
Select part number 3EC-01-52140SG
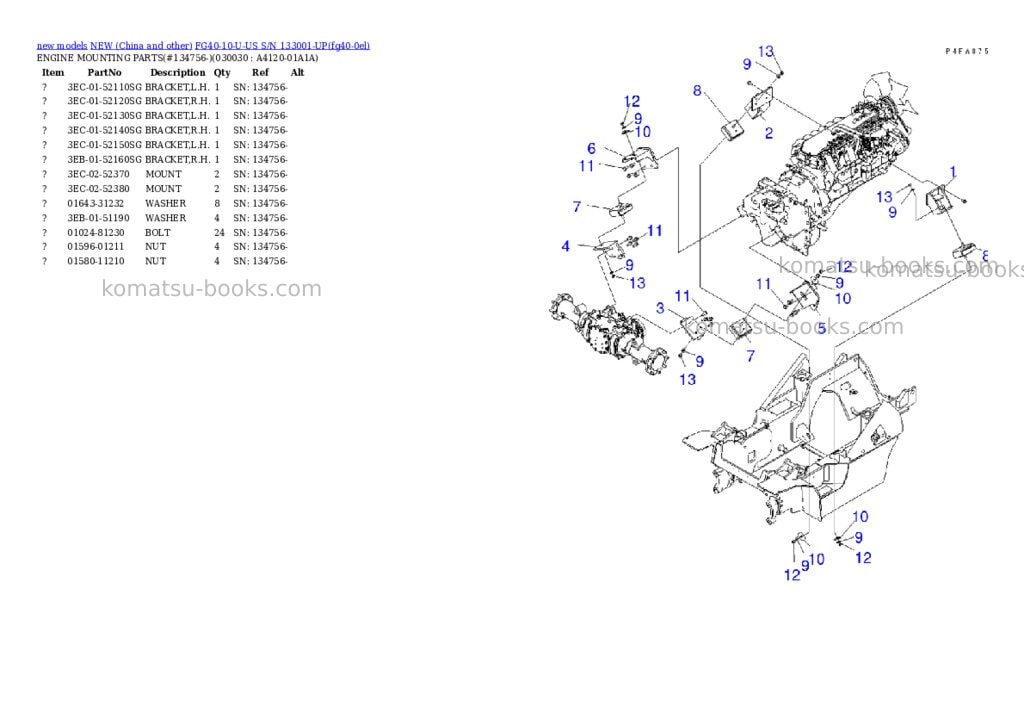(x=104, y=131)
